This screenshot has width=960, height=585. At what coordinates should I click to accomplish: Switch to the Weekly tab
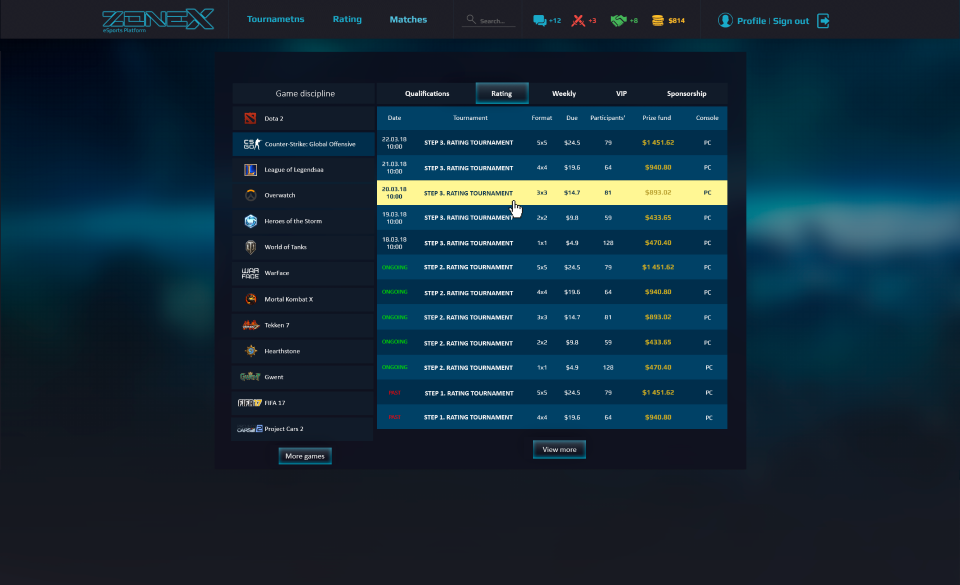tap(564, 94)
